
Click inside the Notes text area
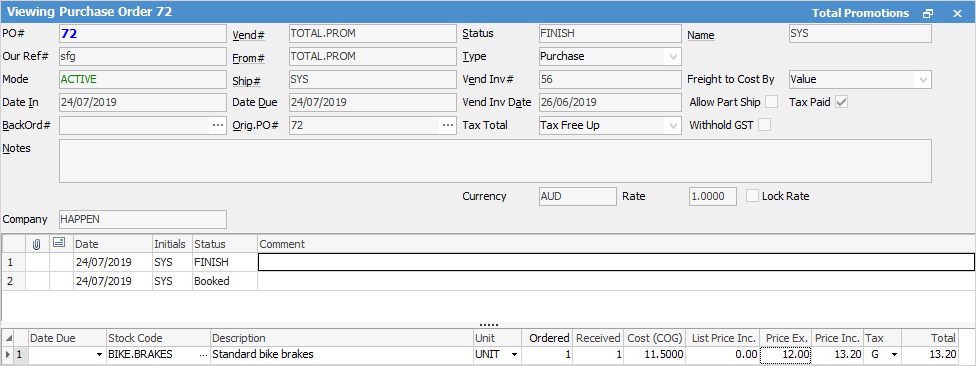(x=495, y=161)
